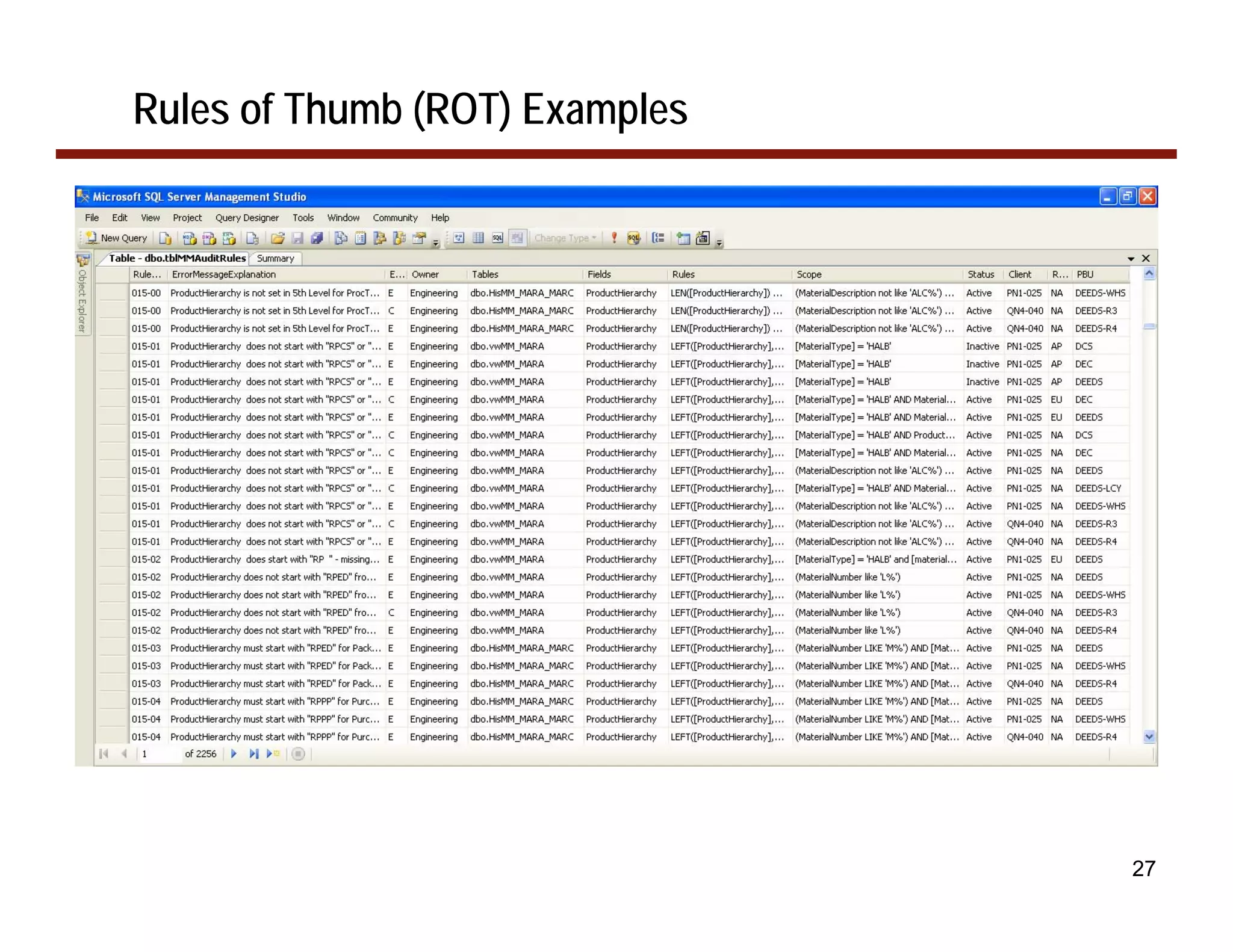
Task: Show the Criteria Pane grid icon
Action: [x=478, y=238]
